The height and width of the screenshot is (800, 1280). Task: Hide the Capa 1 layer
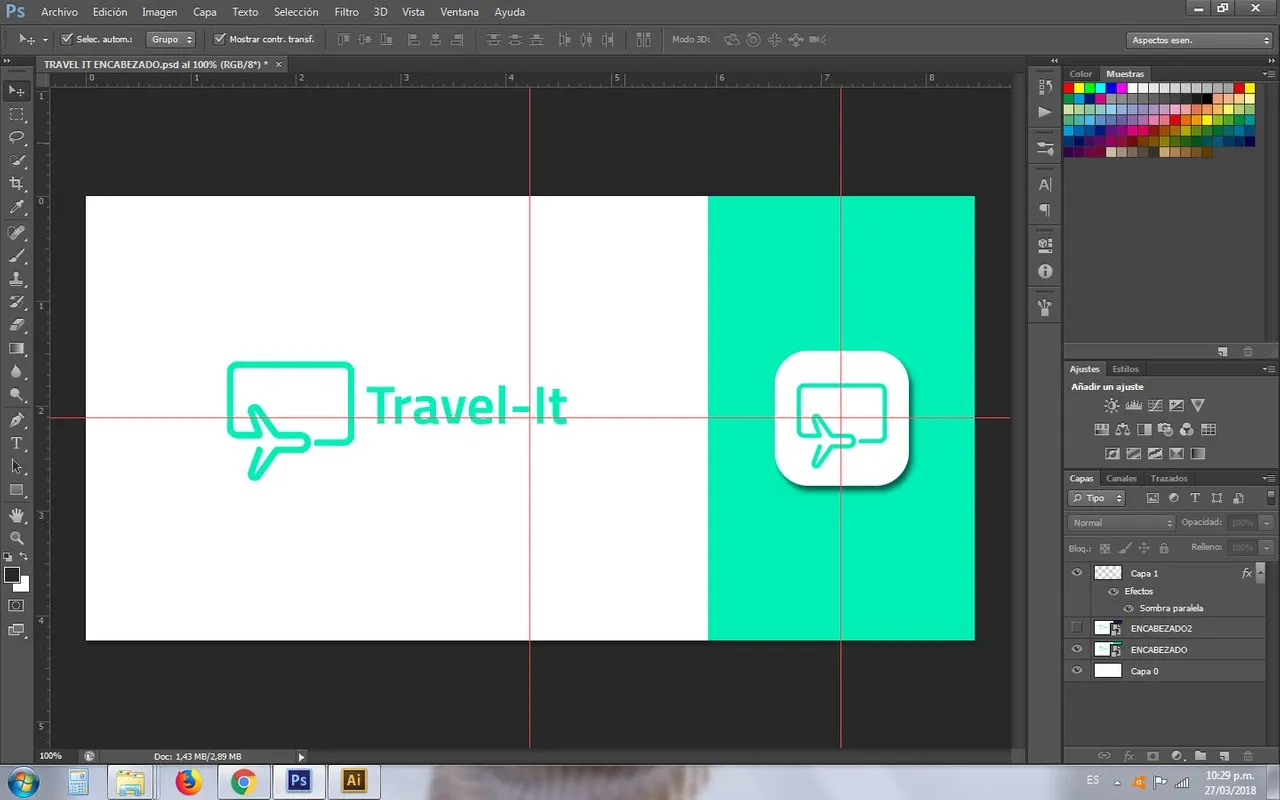(1077, 573)
